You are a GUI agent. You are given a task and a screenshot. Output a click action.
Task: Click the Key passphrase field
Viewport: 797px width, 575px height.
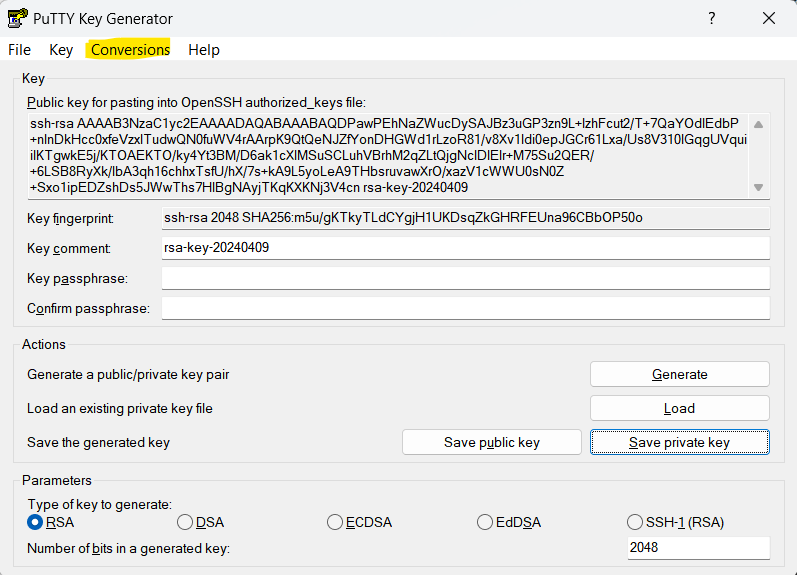pos(466,278)
